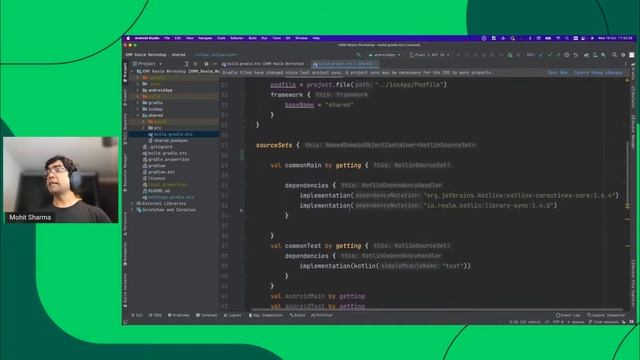Expand External Libraries node
Image resolution: width=640 pixels, height=360 pixels.
click(132, 203)
